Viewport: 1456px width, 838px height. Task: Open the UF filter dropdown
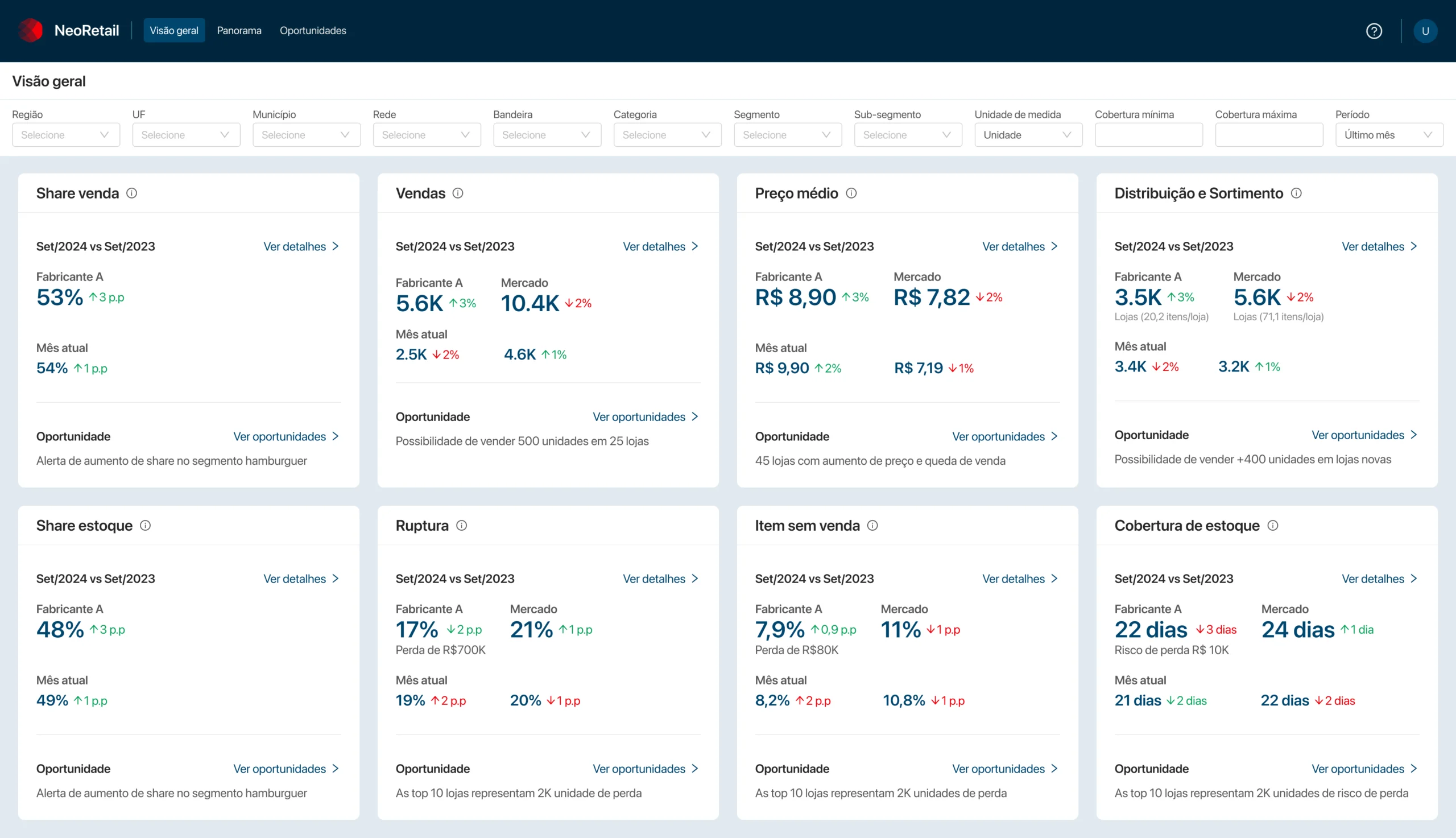click(x=187, y=135)
